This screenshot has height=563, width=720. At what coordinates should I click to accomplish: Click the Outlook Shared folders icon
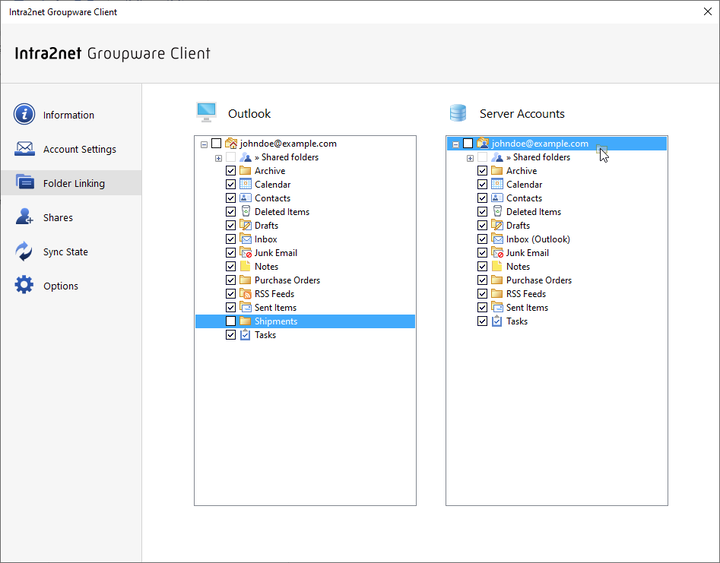pos(246,157)
